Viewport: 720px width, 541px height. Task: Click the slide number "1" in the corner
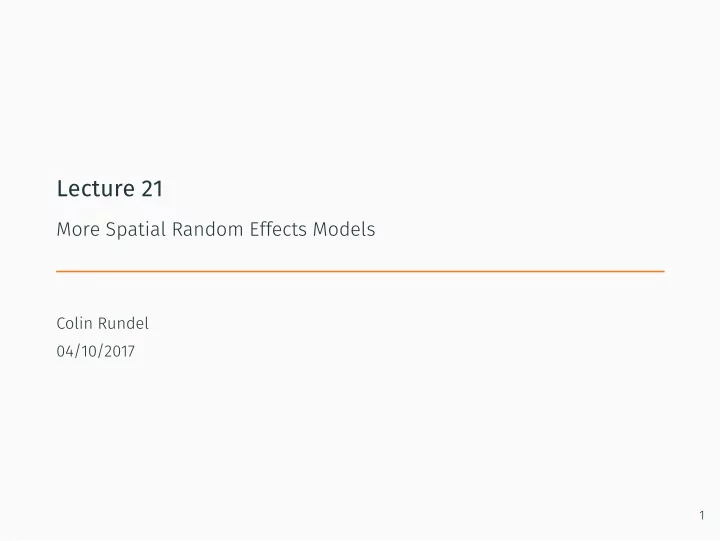(x=702, y=515)
